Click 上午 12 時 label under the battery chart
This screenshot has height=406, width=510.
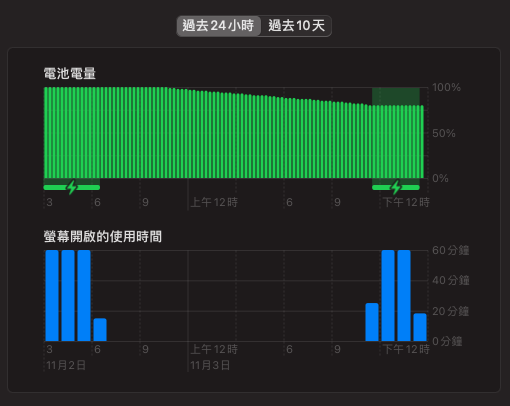coord(214,202)
